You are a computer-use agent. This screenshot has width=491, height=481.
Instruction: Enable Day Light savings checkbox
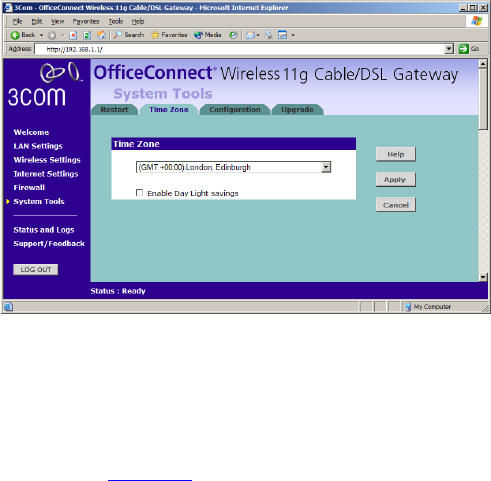[x=139, y=193]
